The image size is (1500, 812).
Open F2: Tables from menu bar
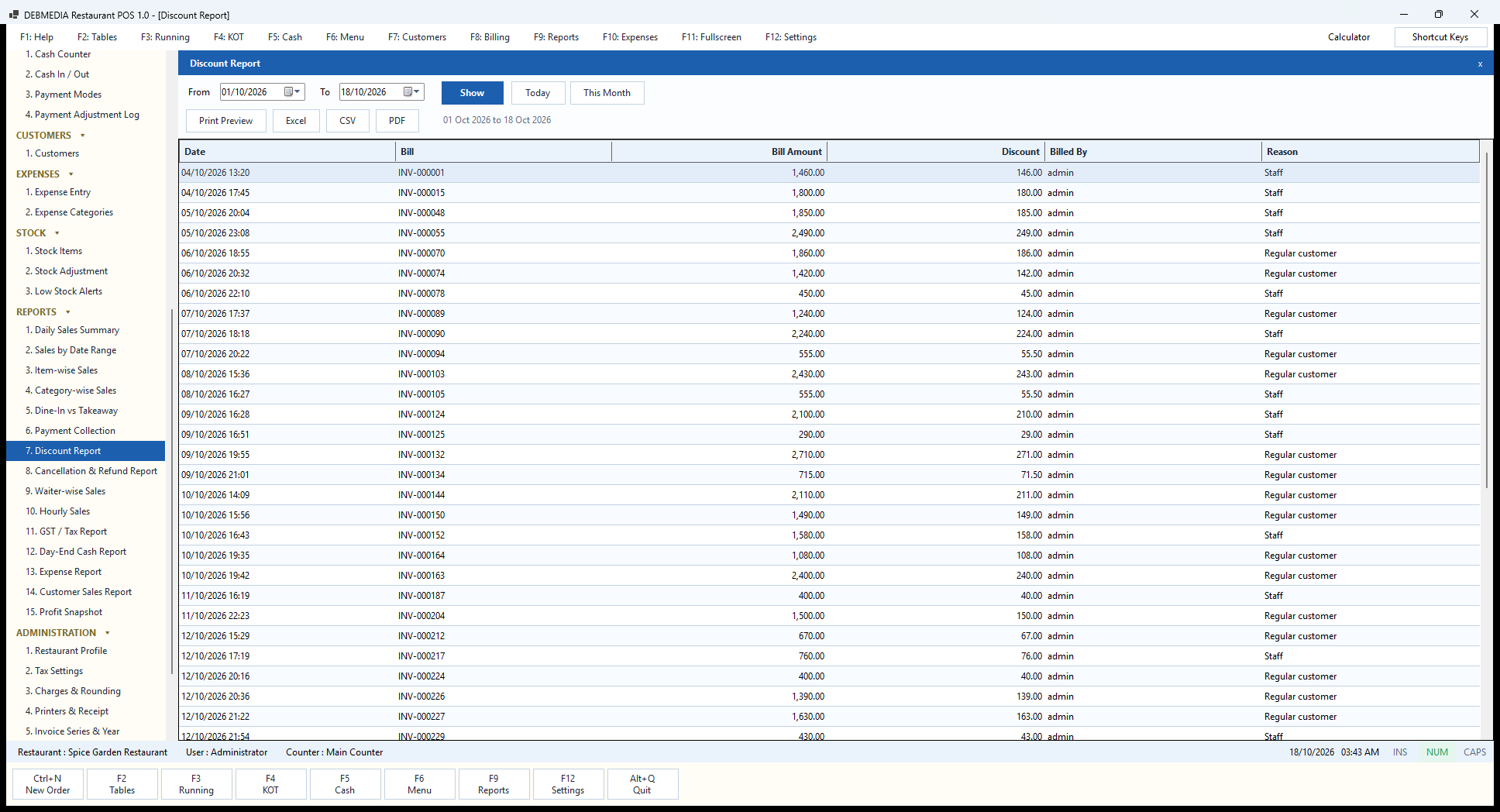pos(97,37)
